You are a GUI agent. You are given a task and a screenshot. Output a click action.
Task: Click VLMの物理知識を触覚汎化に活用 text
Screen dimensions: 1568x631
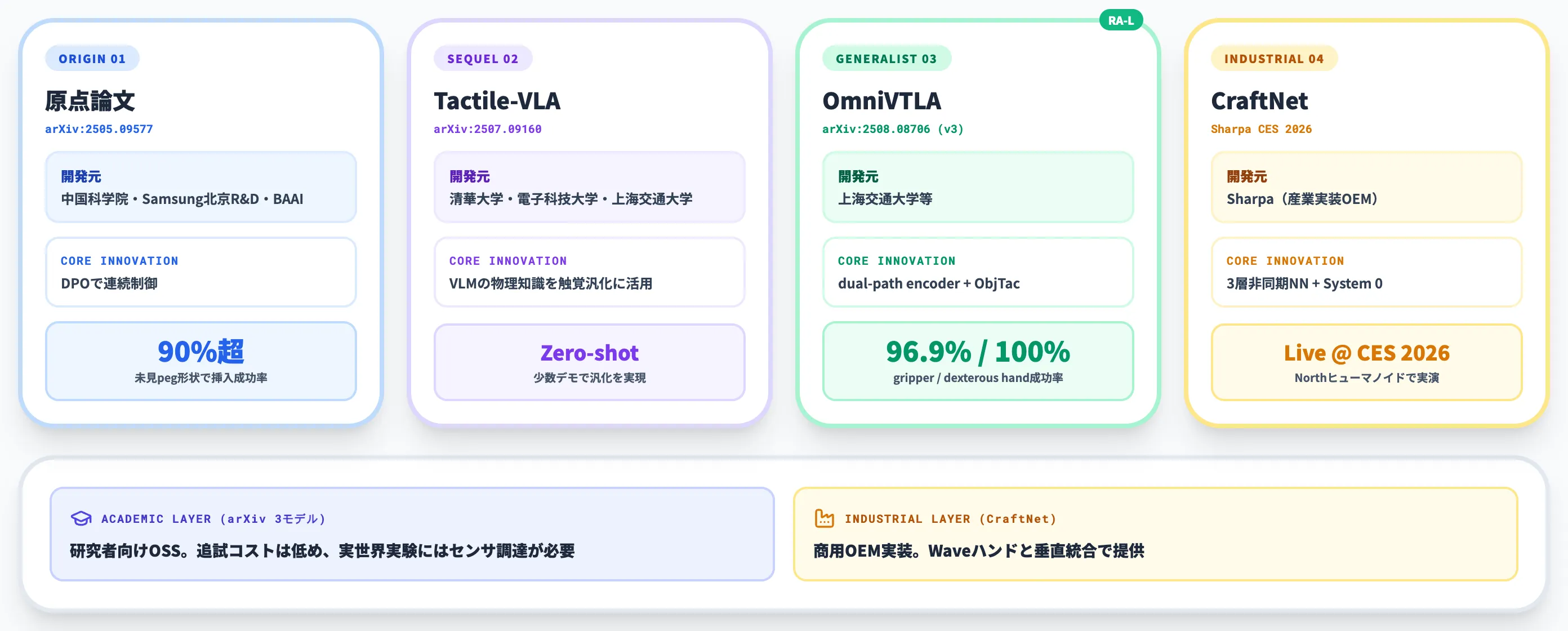pos(551,283)
